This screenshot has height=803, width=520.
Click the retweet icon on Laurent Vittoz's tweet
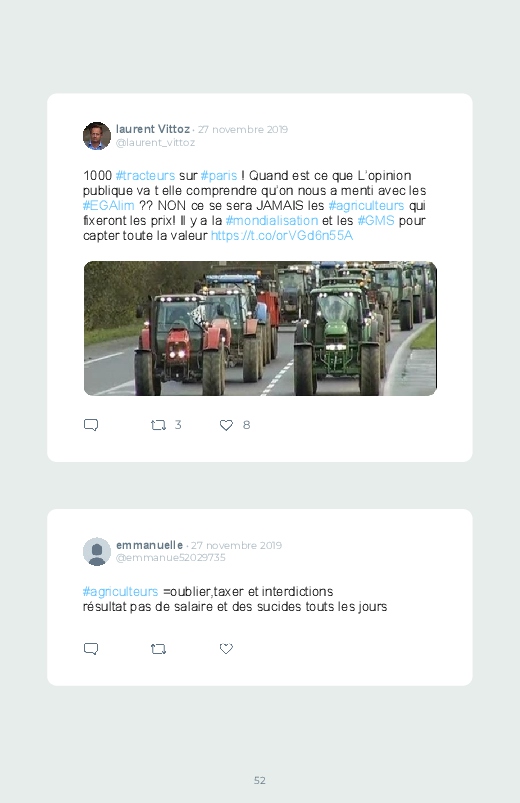(158, 425)
